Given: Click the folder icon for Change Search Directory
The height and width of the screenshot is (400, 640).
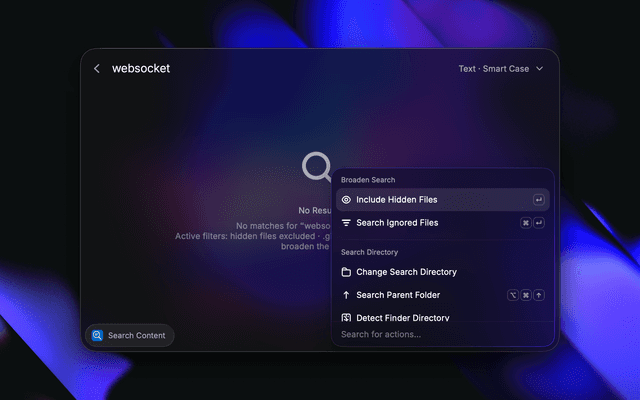Looking at the screenshot, I should tap(346, 272).
